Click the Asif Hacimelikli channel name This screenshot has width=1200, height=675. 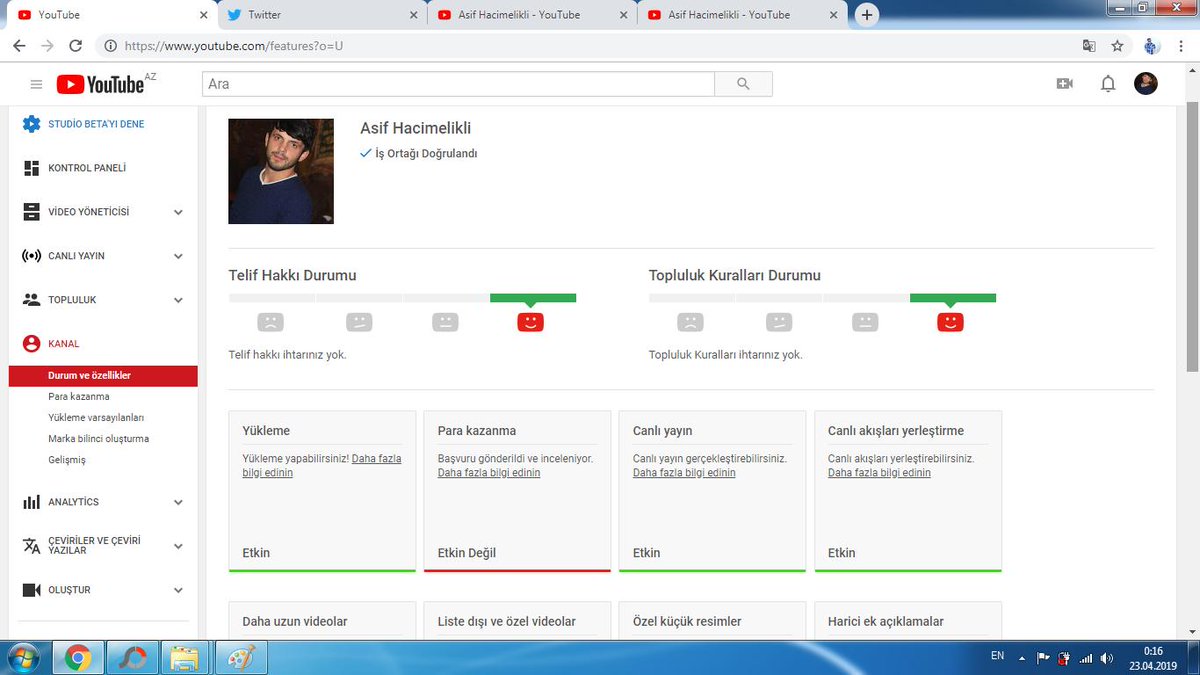click(415, 128)
